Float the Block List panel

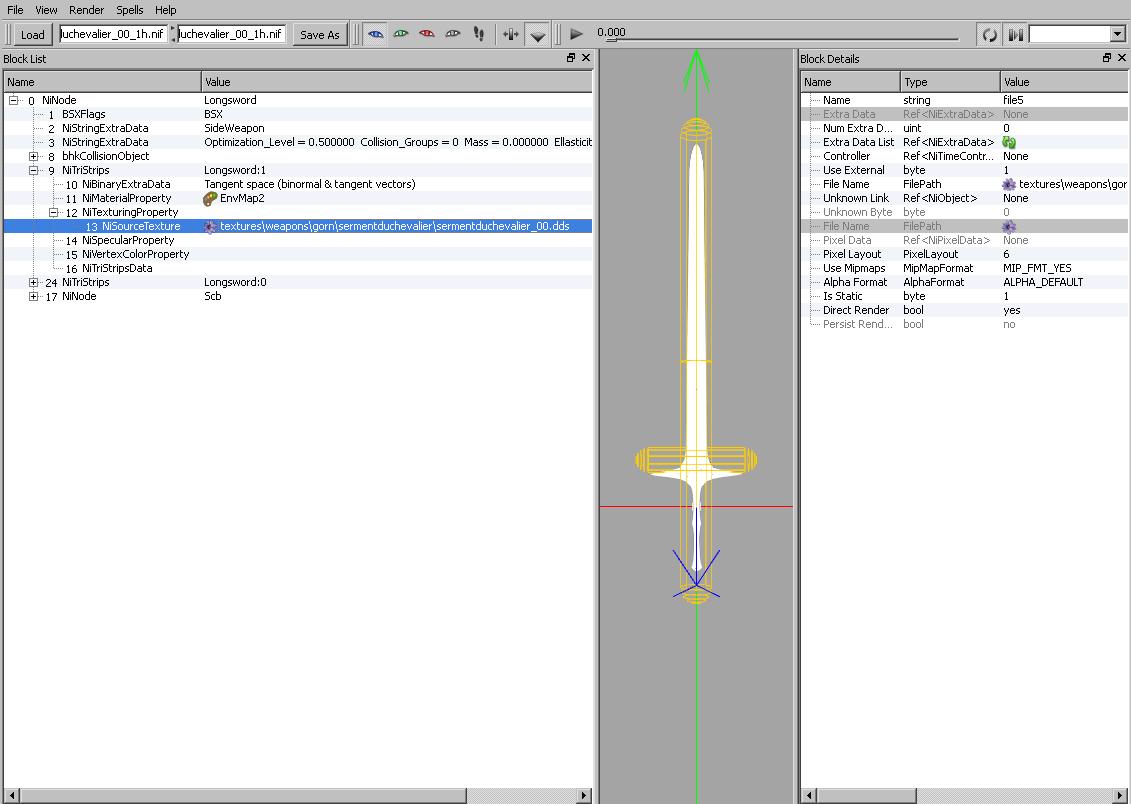(571, 58)
